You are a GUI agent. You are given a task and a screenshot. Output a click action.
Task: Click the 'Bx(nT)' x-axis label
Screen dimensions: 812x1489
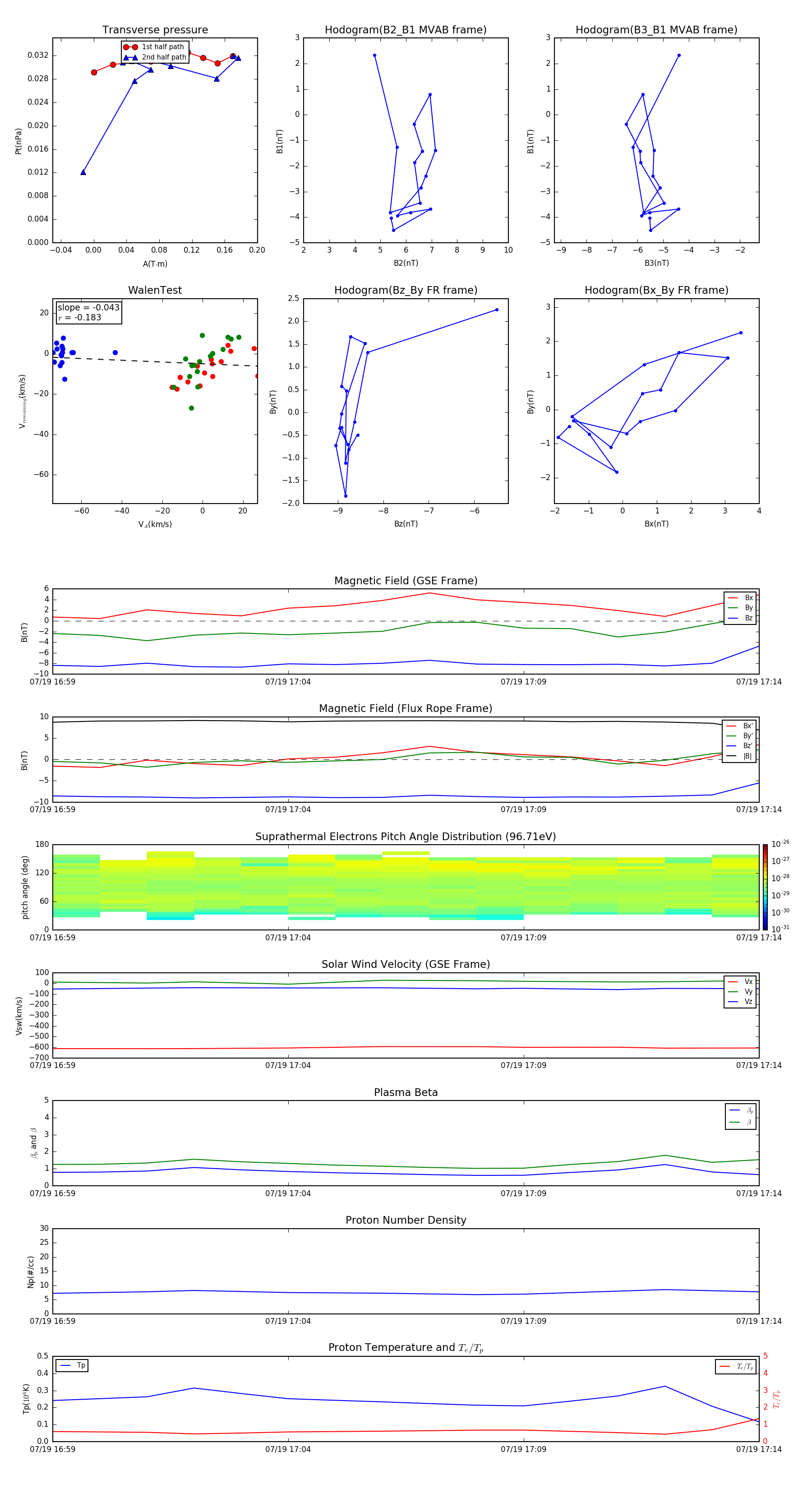coord(656,524)
